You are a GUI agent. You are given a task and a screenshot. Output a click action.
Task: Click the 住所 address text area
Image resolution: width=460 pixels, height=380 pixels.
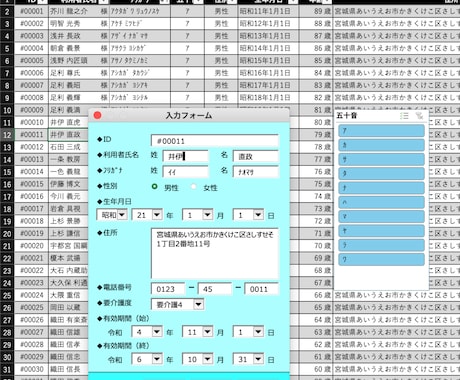pos(215,253)
